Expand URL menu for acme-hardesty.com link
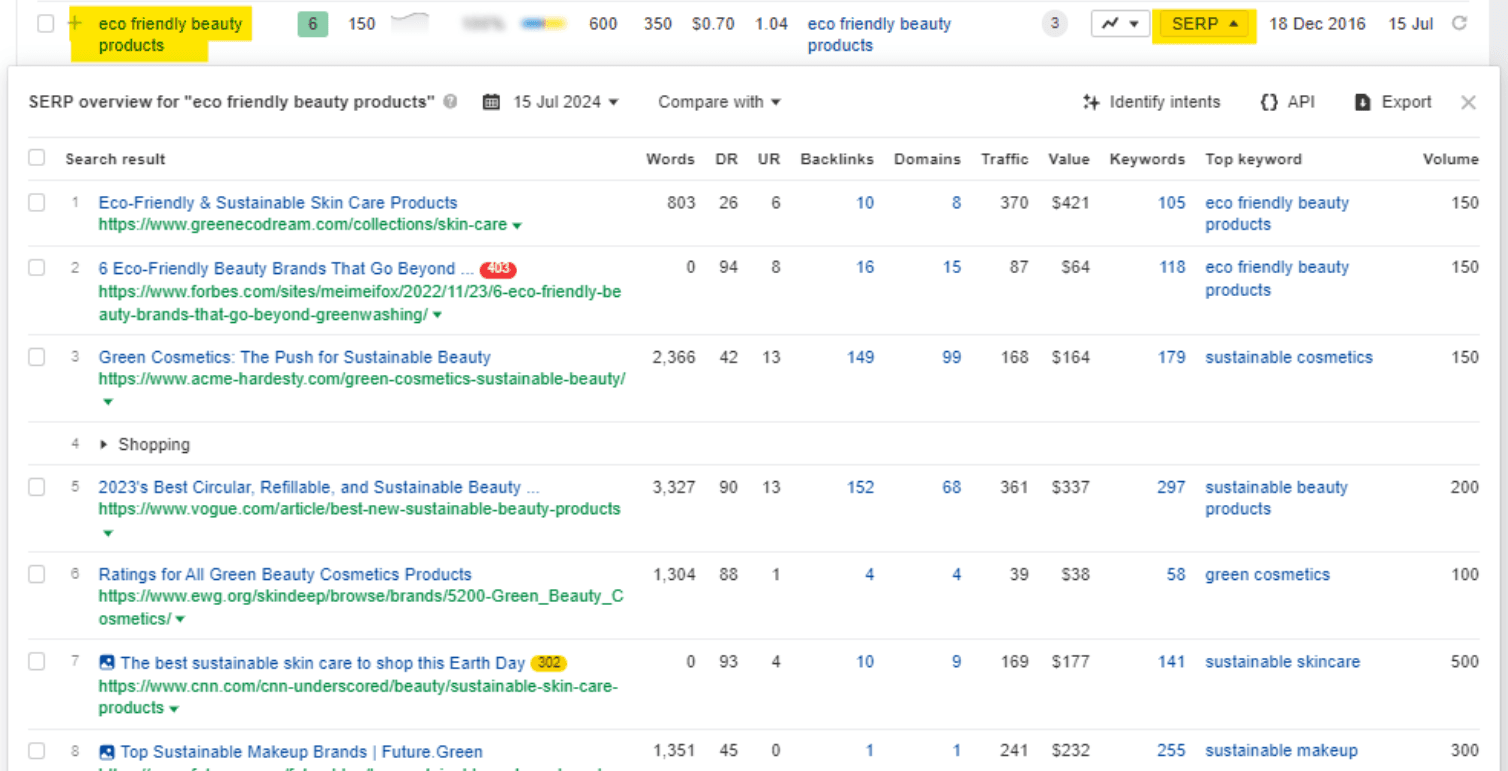This screenshot has height=771, width=1508. click(107, 402)
